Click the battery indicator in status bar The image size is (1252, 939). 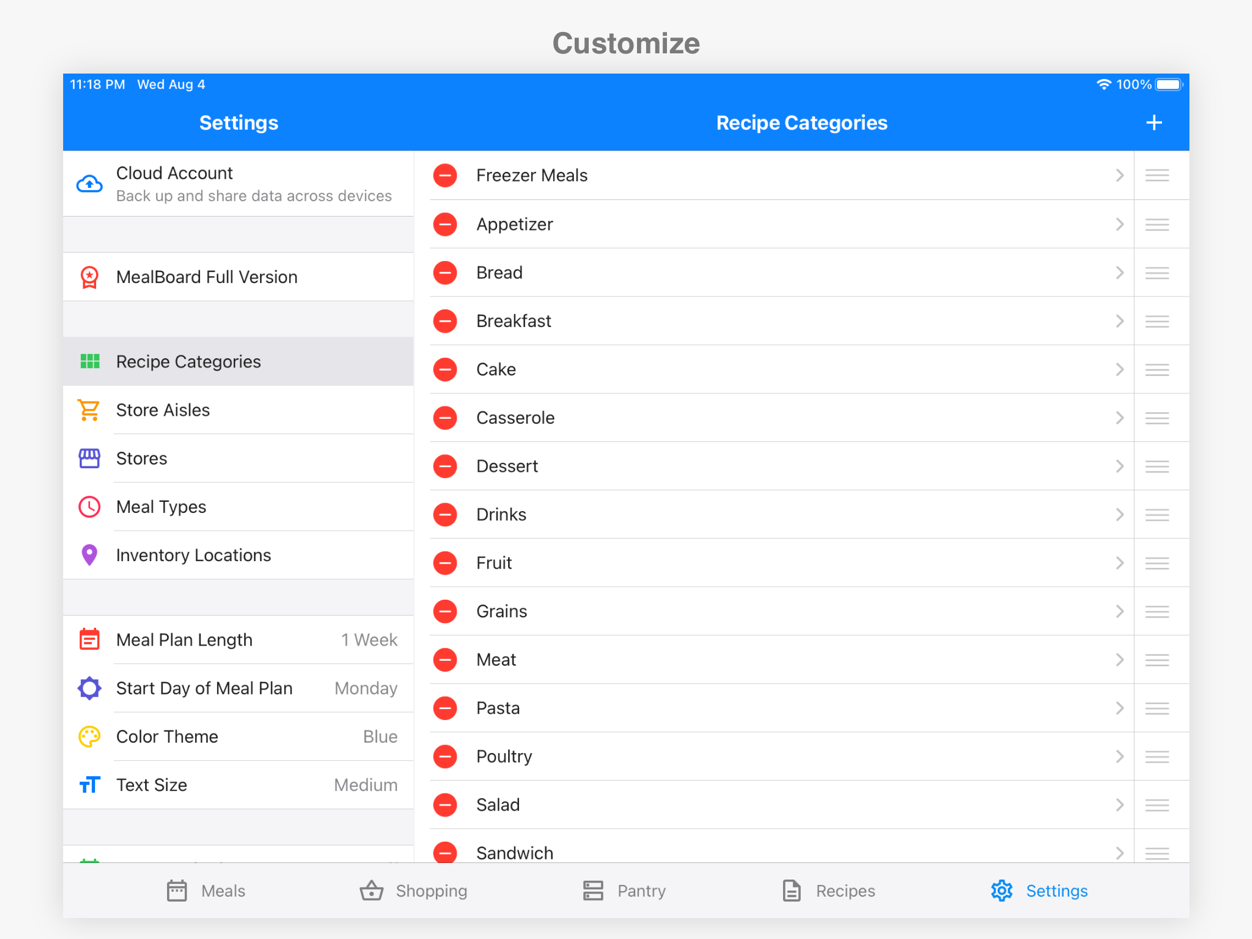point(1169,85)
